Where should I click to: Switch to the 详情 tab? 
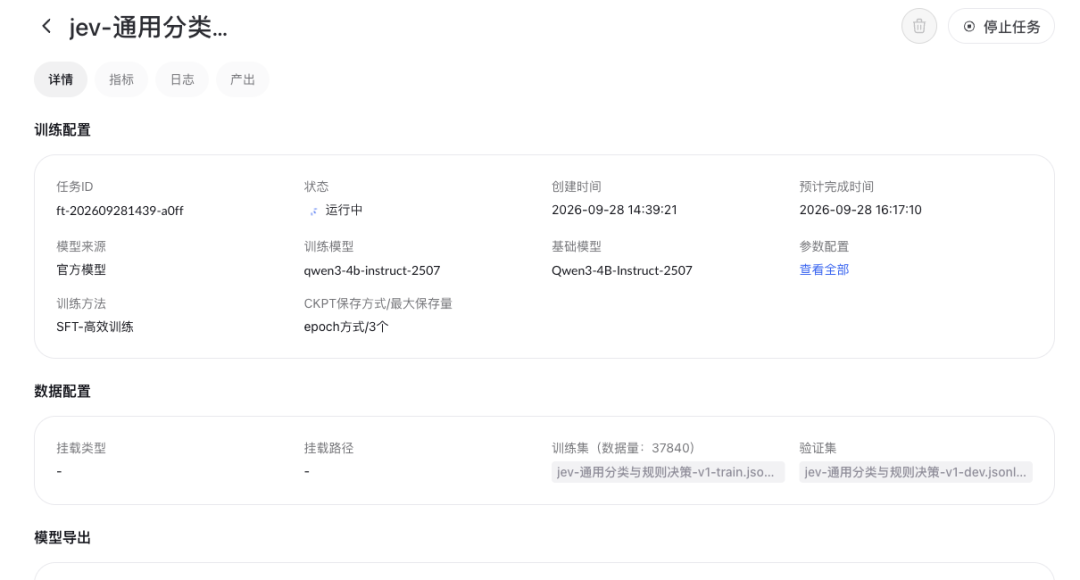coord(61,79)
